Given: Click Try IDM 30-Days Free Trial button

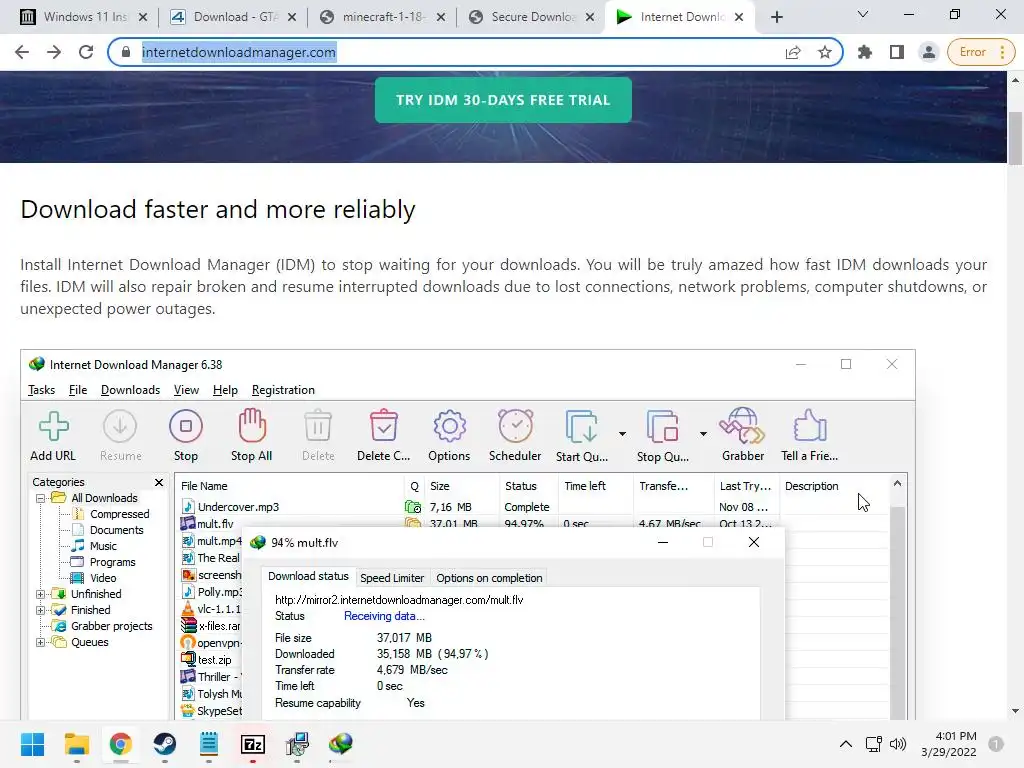Looking at the screenshot, I should [x=503, y=100].
